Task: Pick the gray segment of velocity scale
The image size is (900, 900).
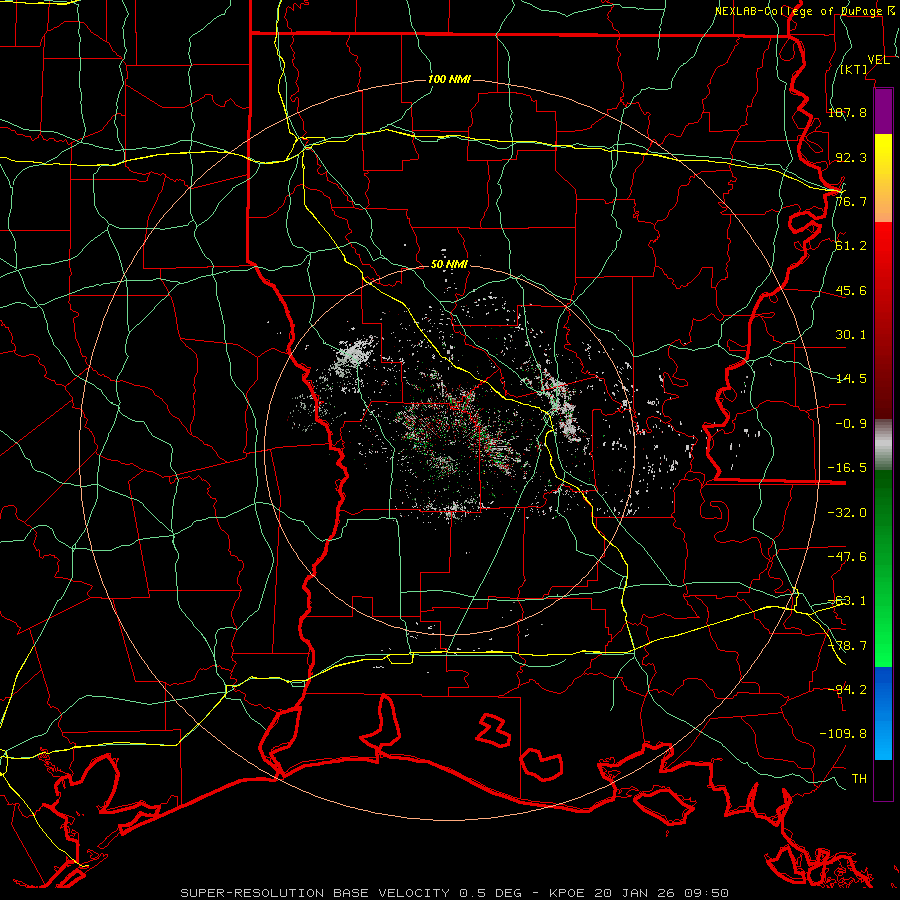Action: pos(883,445)
